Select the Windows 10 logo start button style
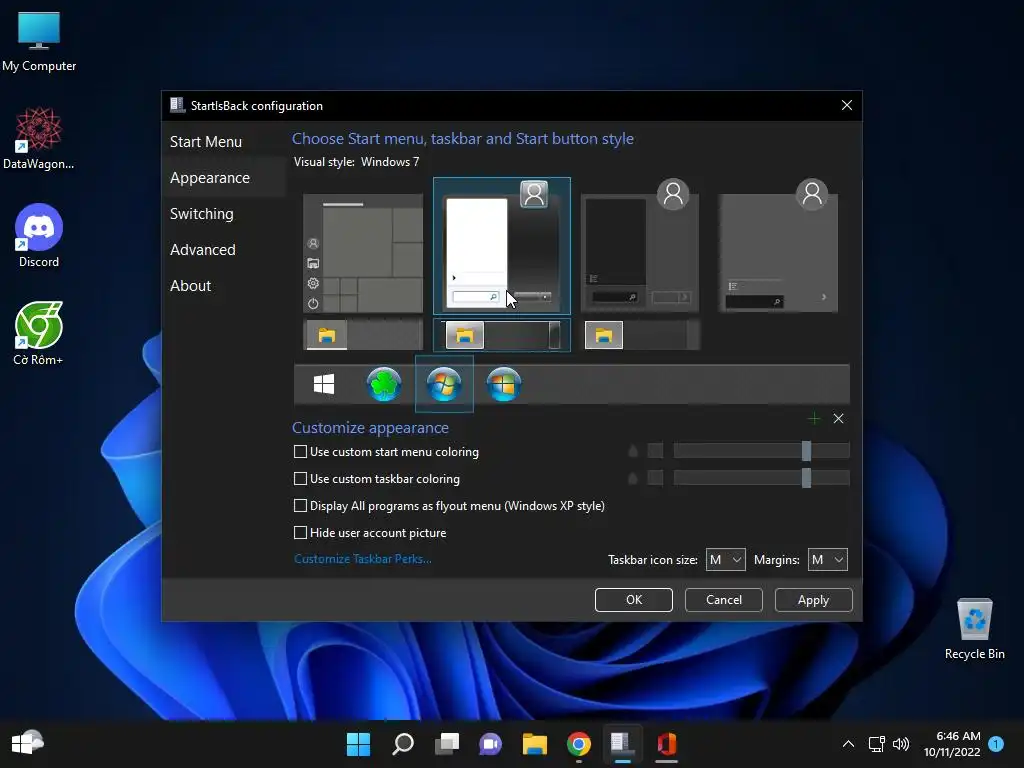 (324, 384)
